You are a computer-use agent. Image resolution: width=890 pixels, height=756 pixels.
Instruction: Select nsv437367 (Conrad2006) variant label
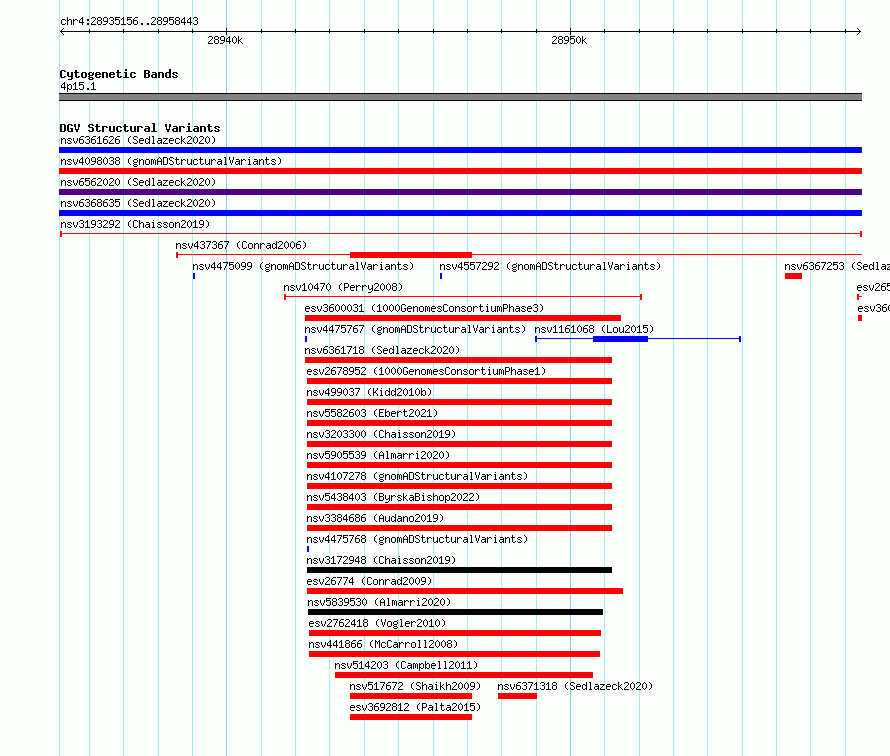pos(241,245)
